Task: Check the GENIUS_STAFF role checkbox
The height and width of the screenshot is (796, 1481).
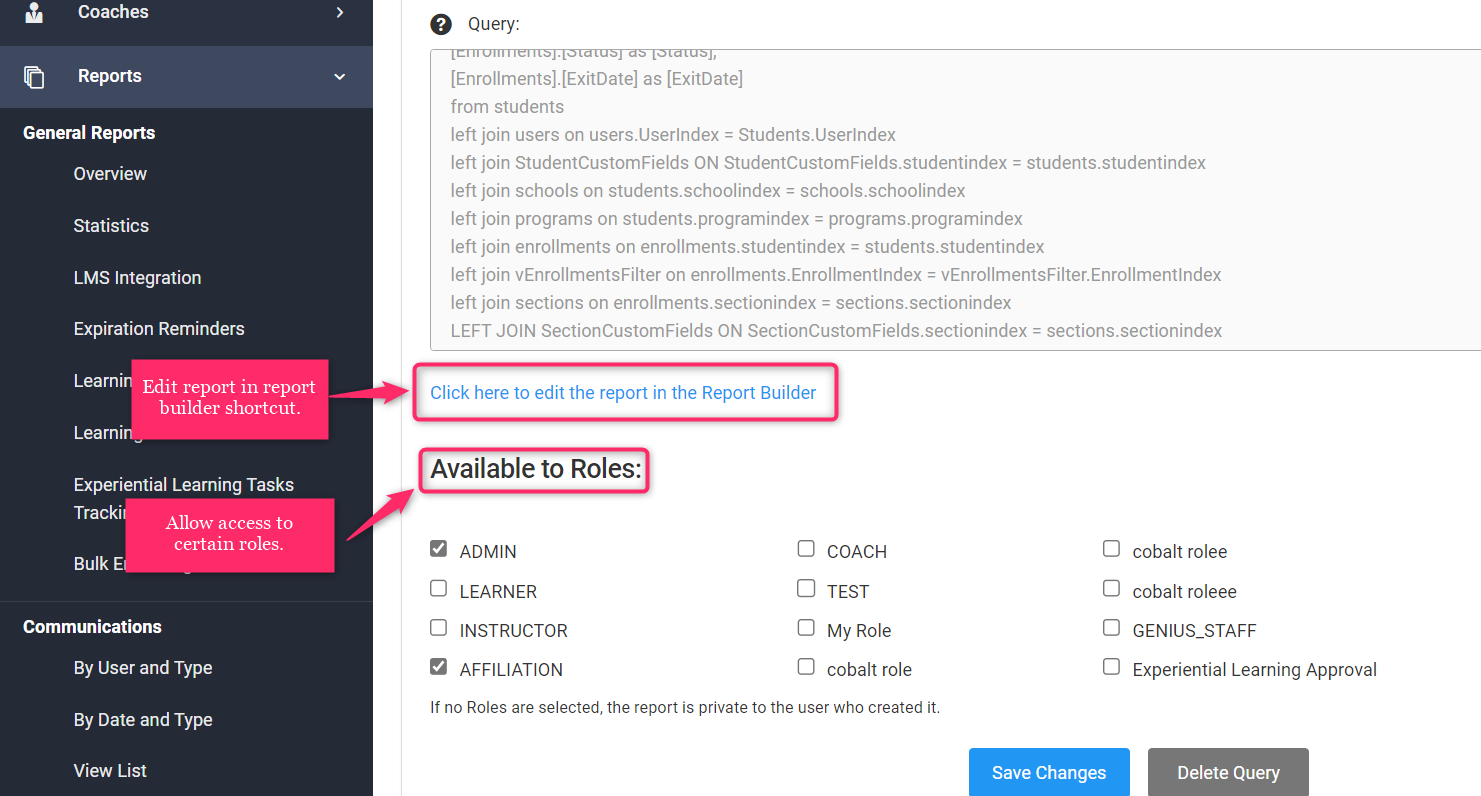Action: (x=1111, y=628)
